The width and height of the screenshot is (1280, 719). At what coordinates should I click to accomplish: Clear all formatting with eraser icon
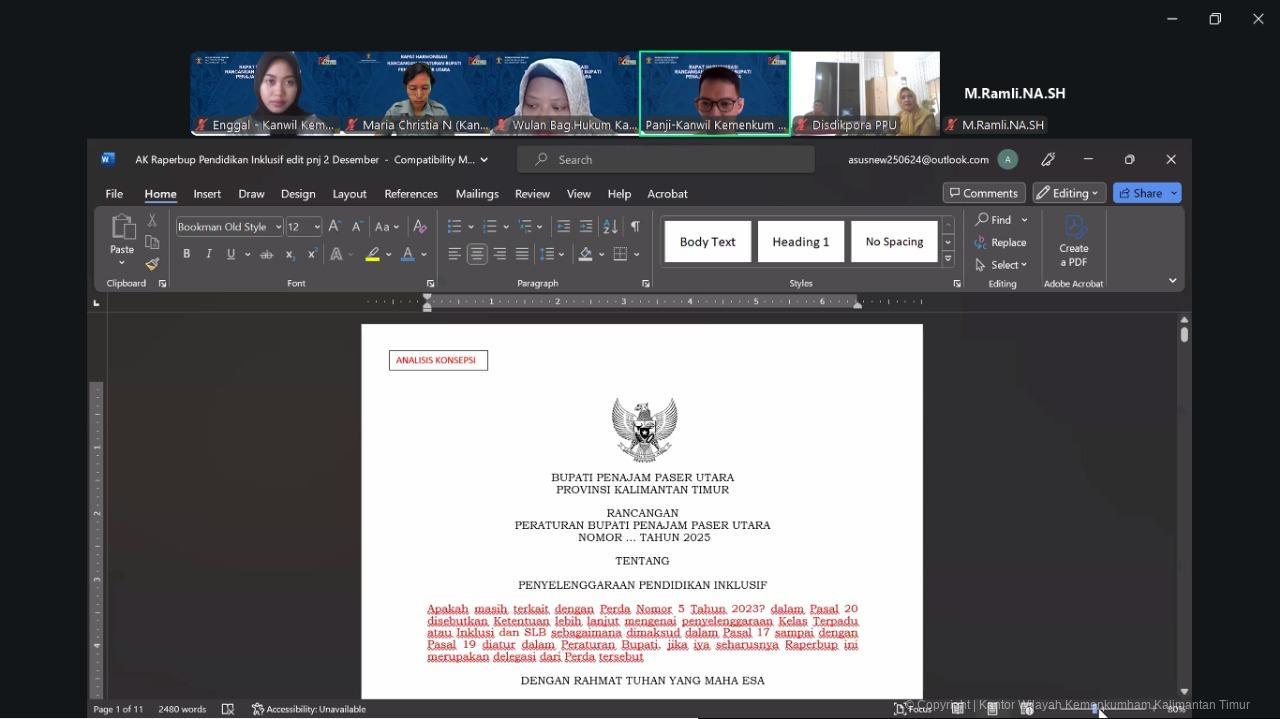click(x=420, y=227)
